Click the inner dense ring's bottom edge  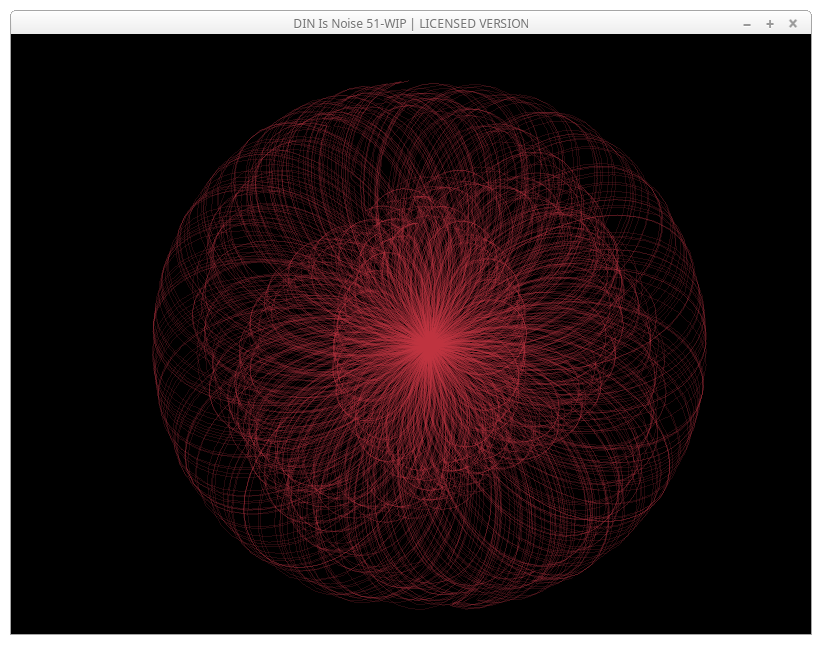pyautogui.click(x=429, y=438)
